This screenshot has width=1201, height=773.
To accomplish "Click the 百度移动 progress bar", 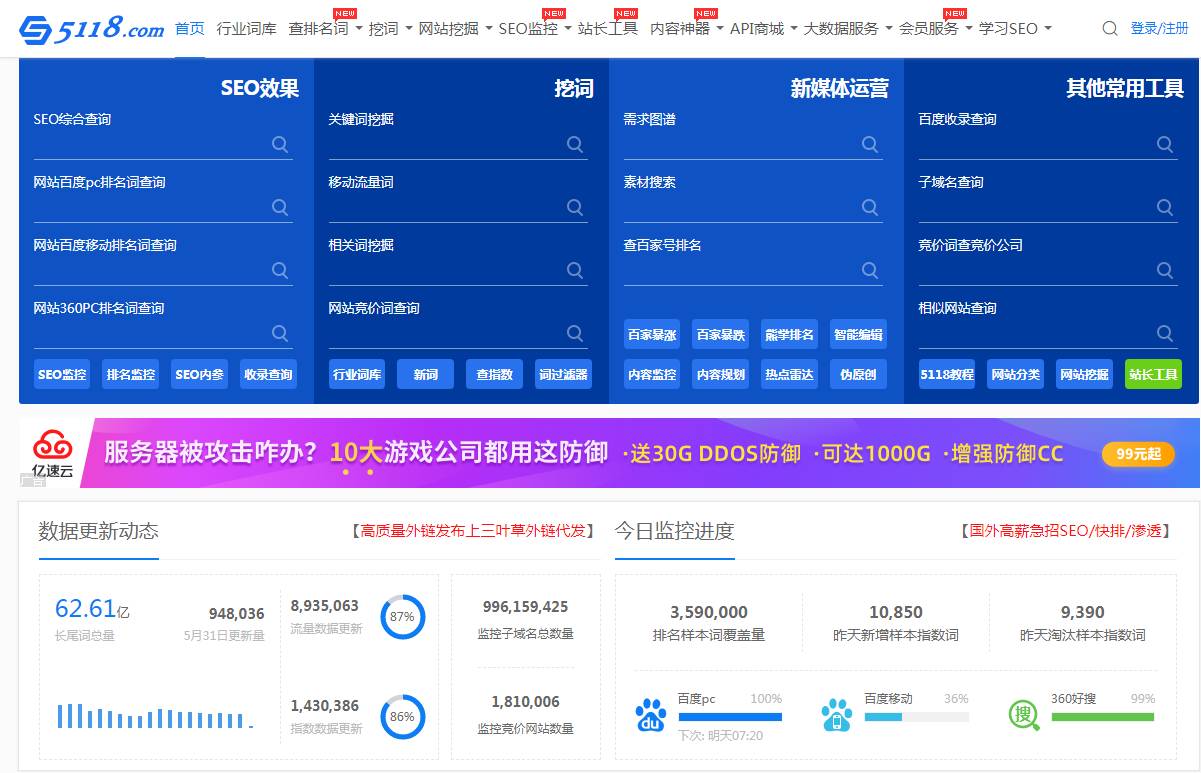I will pos(916,716).
